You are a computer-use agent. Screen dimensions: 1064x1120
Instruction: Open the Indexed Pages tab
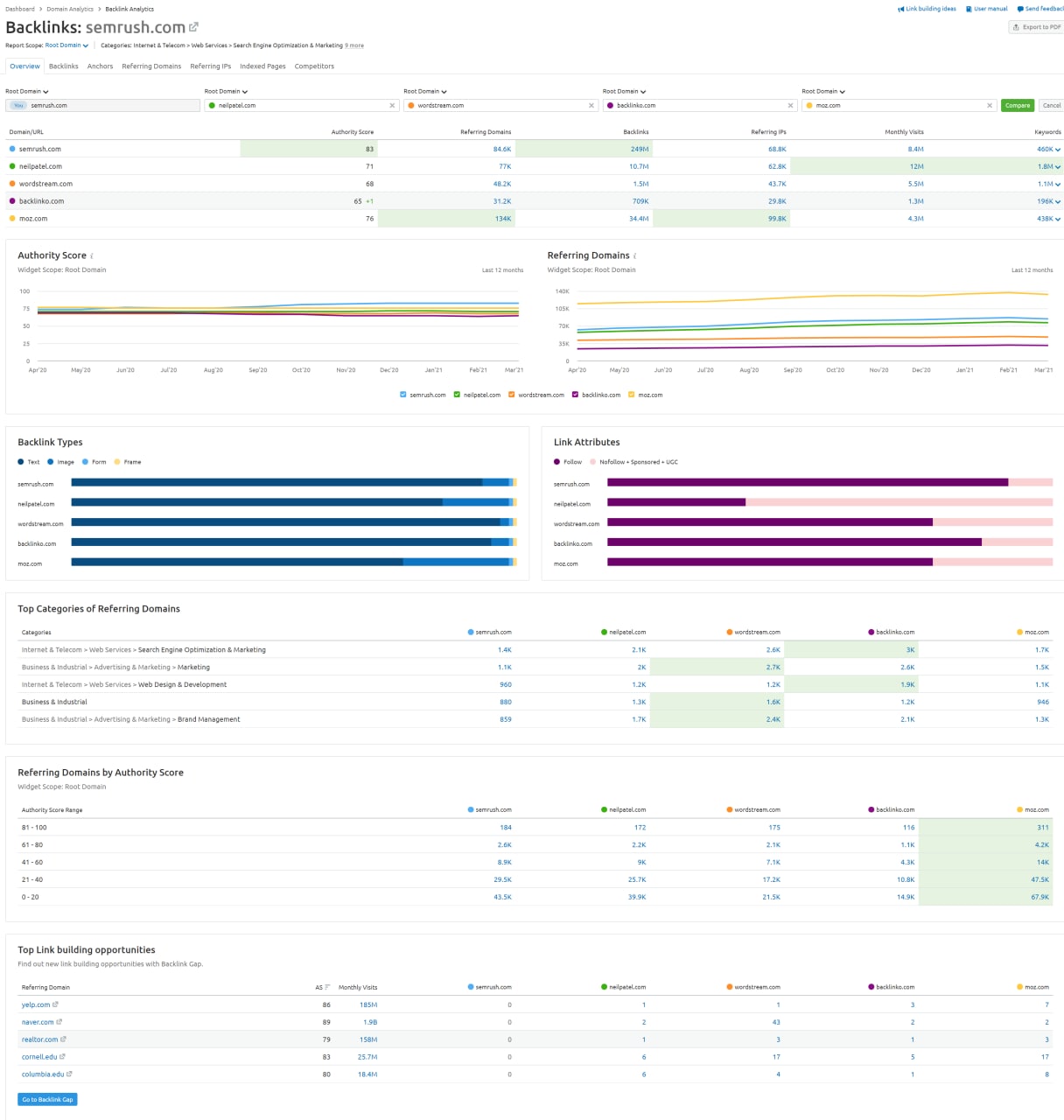pyautogui.click(x=262, y=66)
